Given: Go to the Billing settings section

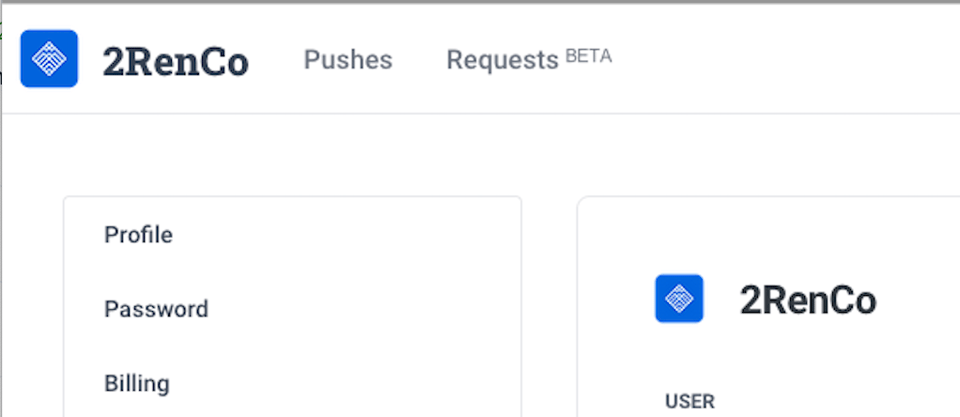Looking at the screenshot, I should (137, 383).
